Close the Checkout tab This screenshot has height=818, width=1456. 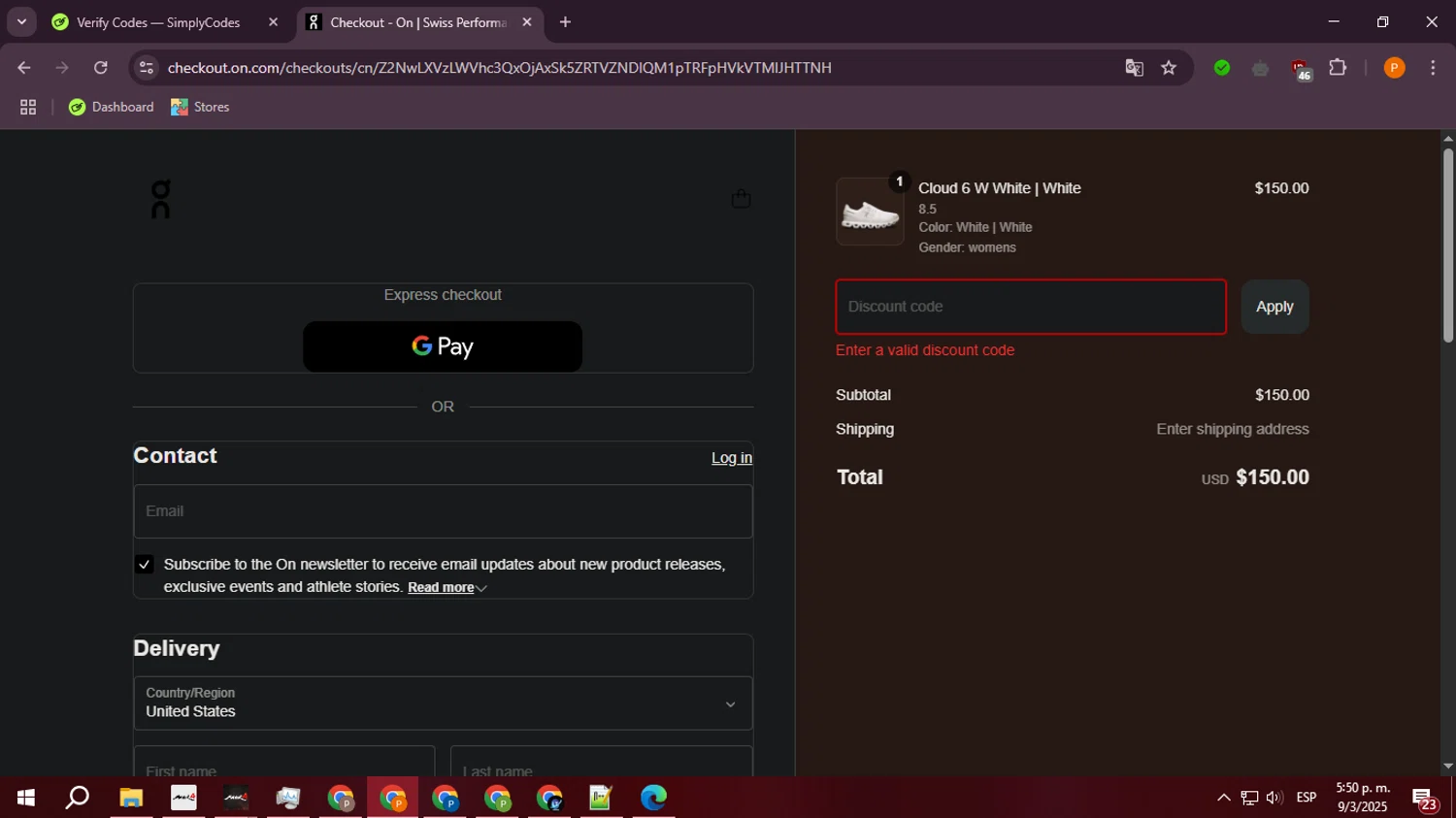[527, 22]
